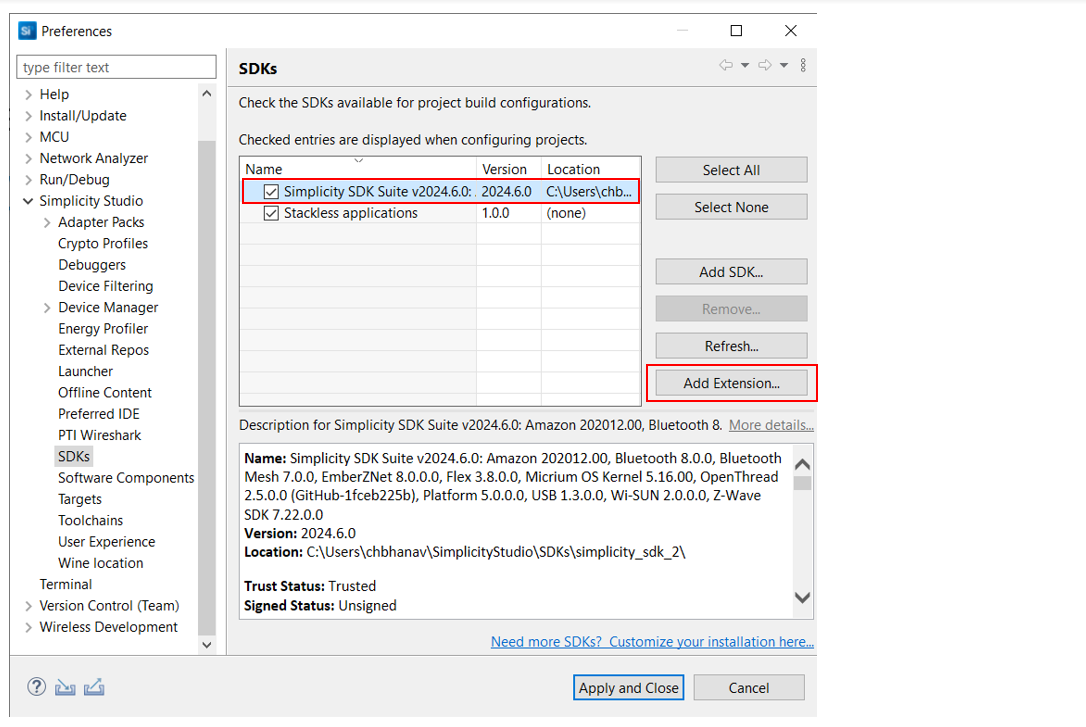This screenshot has height=727, width=1086.
Task: Click the forward navigation arrow icon
Action: click(765, 66)
